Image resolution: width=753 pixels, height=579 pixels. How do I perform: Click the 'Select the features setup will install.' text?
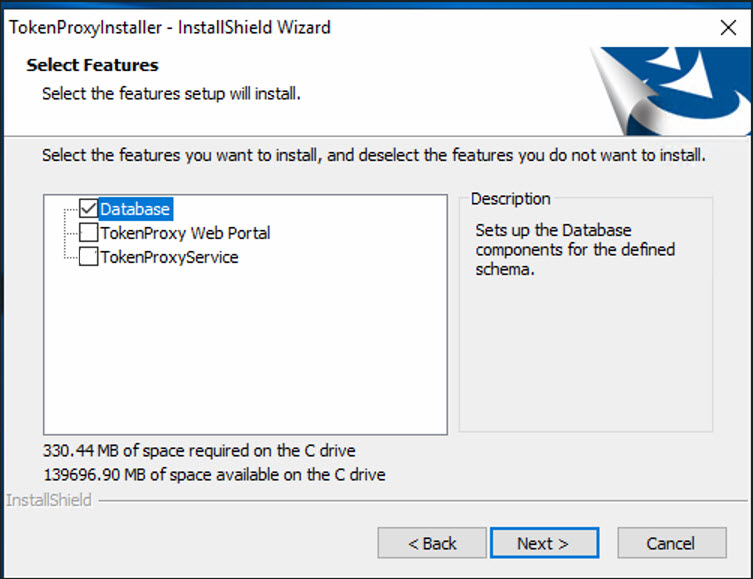coord(171,94)
